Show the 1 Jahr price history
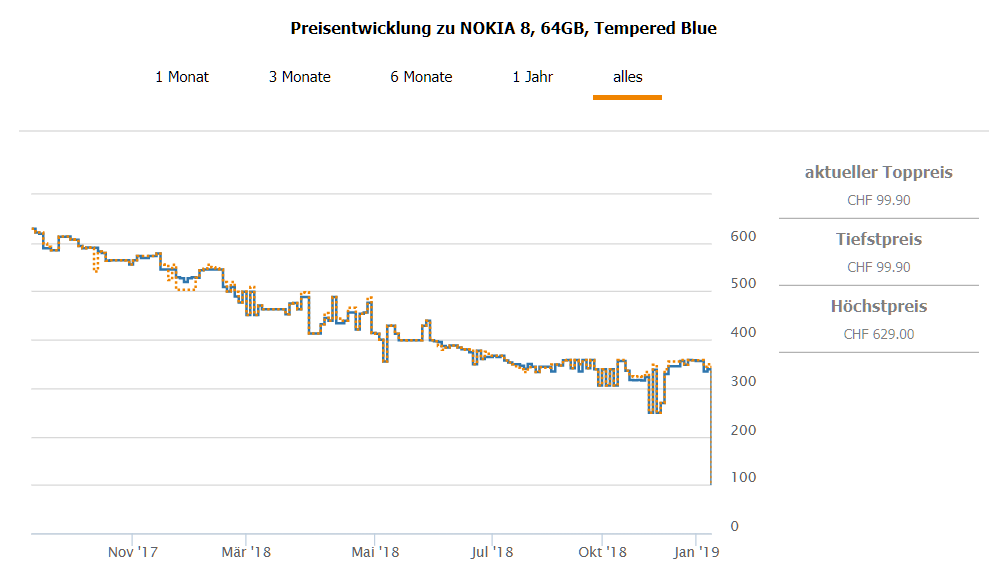Viewport: 999px width, 587px height. (532, 77)
